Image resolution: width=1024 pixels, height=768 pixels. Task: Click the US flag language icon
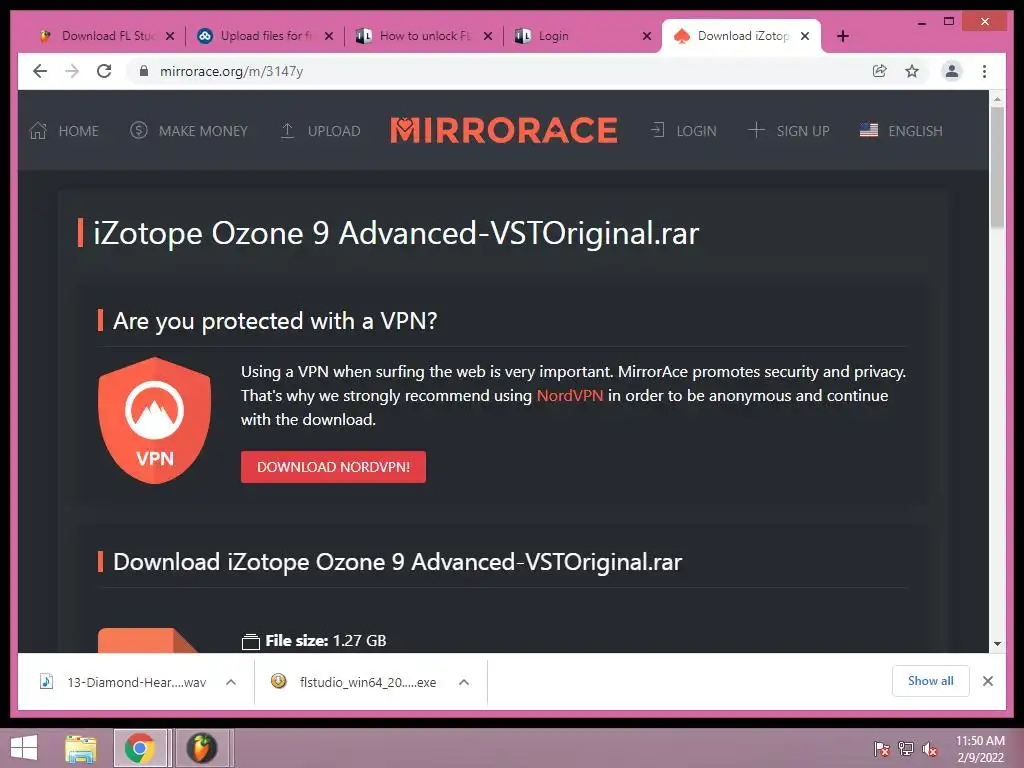(x=869, y=130)
